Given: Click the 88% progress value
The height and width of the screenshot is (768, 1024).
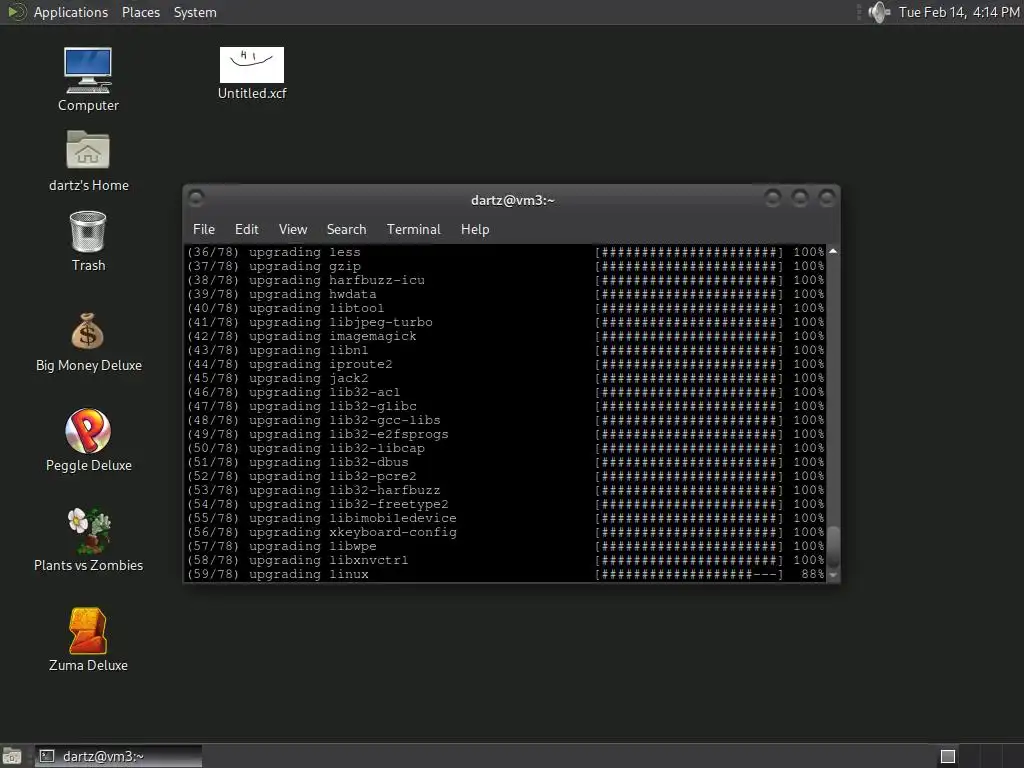Looking at the screenshot, I should point(812,574).
